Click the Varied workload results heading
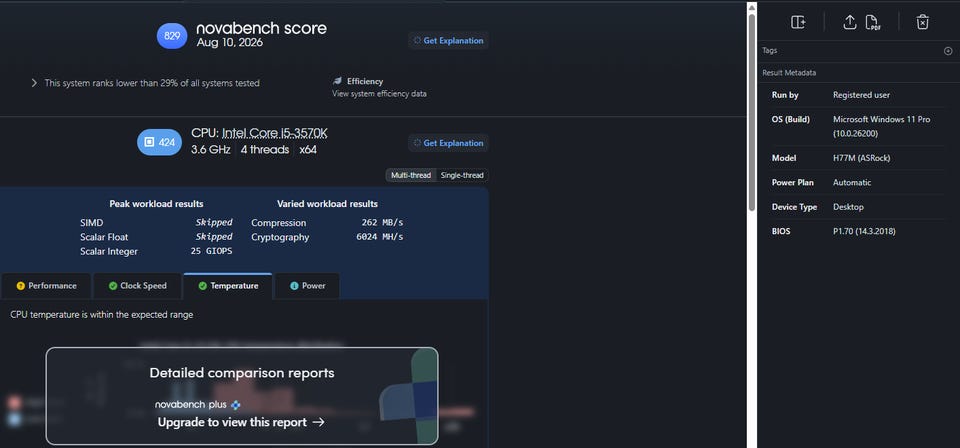This screenshot has height=448, width=960. [327, 204]
